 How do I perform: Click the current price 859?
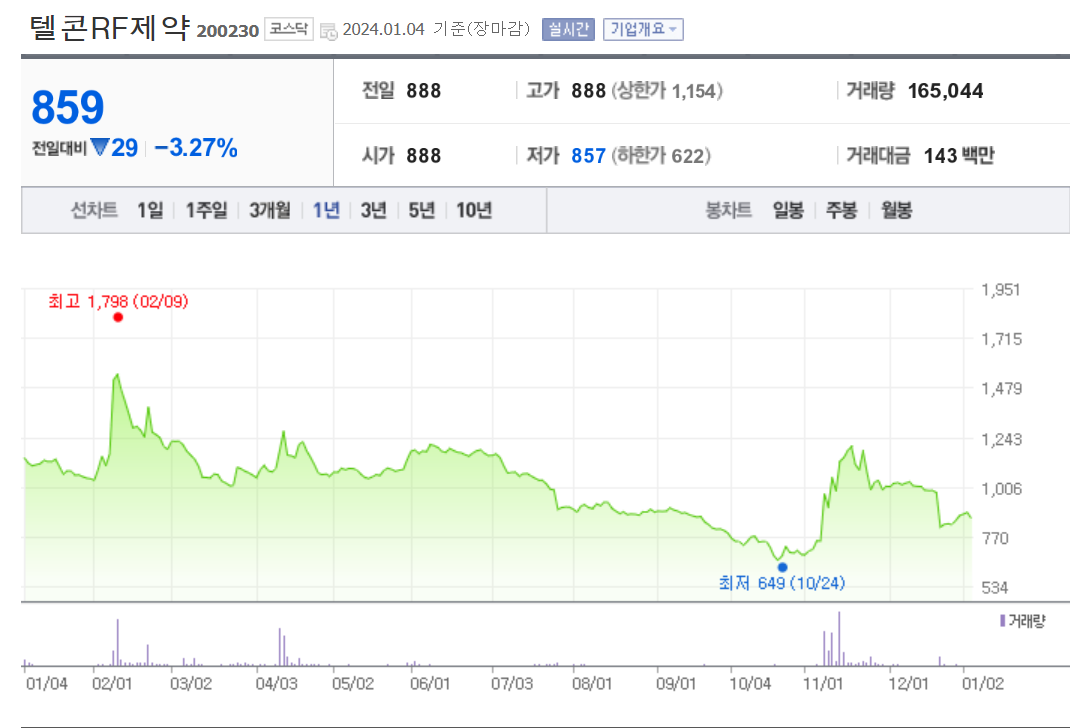click(x=68, y=107)
